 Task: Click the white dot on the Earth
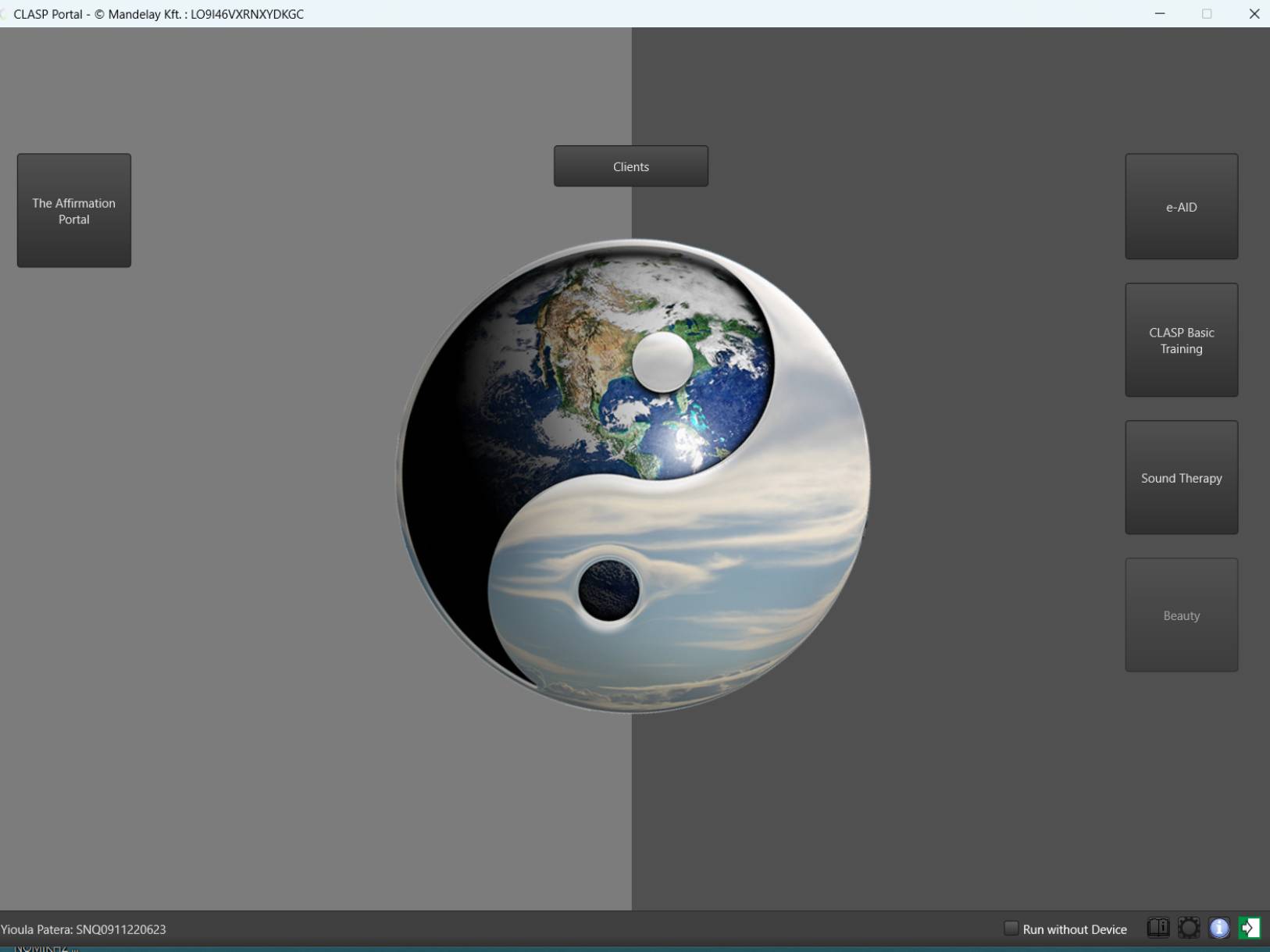tap(662, 362)
